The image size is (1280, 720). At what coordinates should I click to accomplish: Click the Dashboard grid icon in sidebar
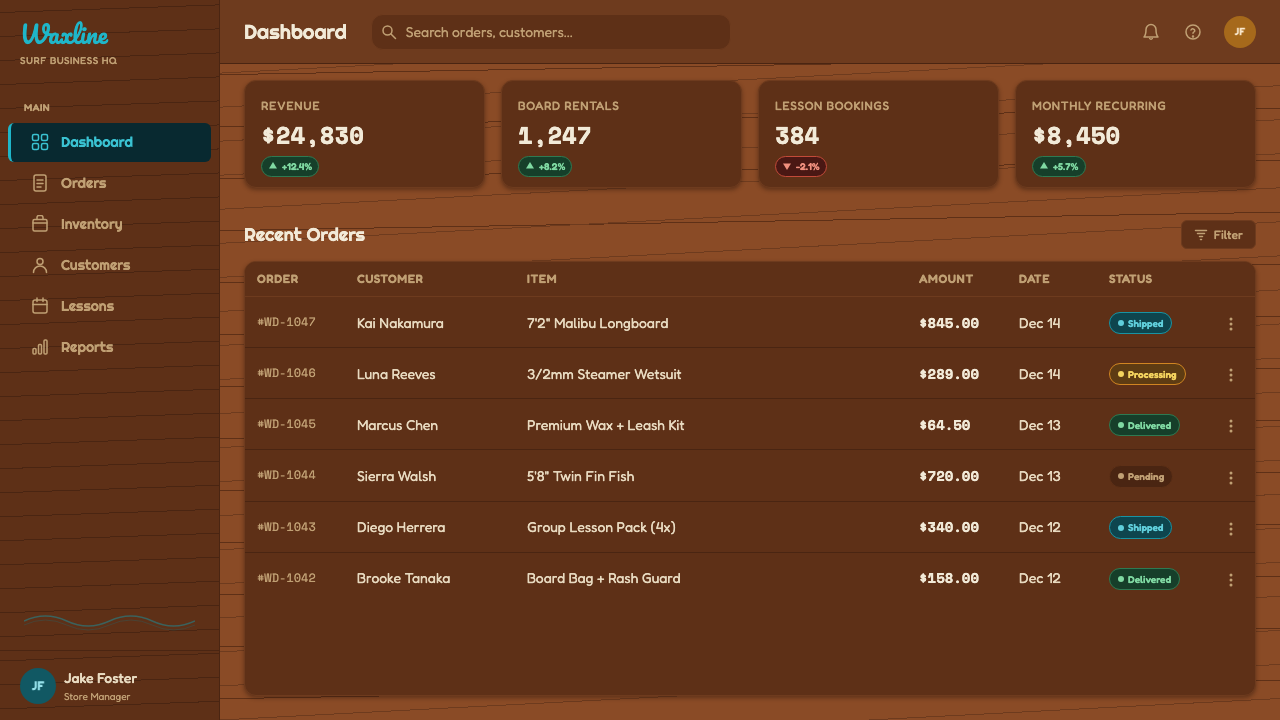(x=40, y=142)
